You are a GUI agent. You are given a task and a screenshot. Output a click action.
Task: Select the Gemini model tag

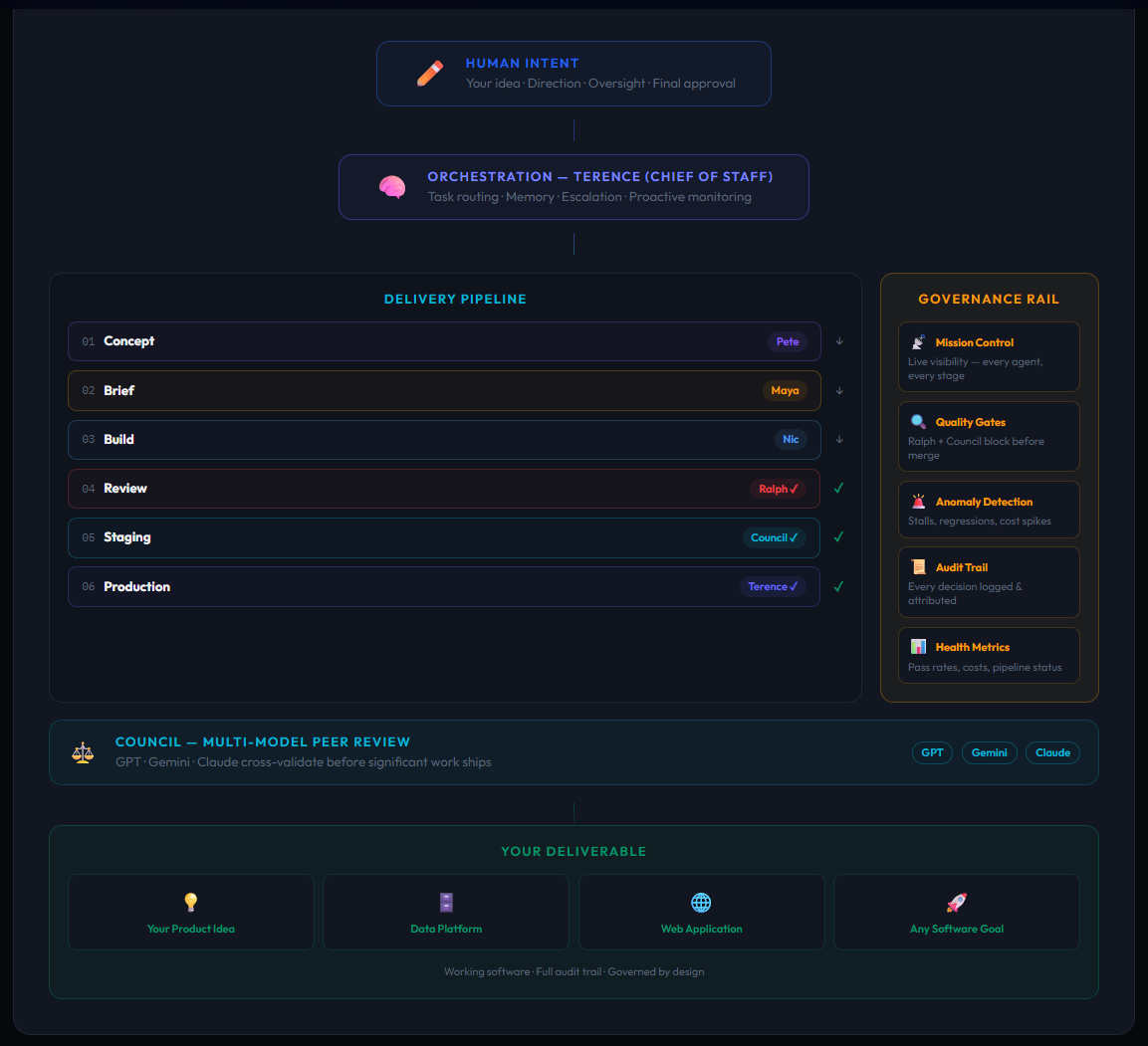click(x=989, y=753)
